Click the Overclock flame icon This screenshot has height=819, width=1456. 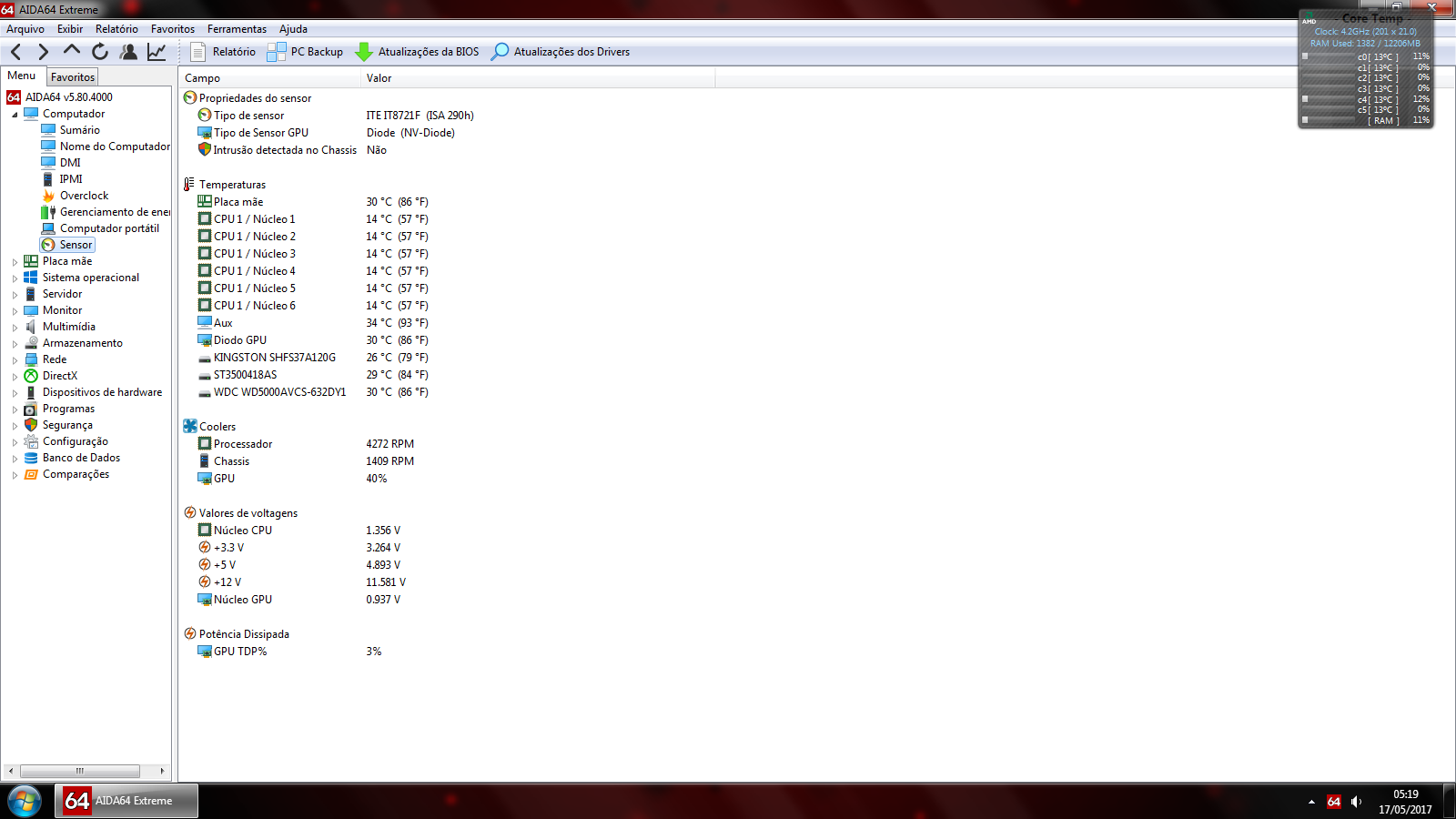click(x=48, y=196)
